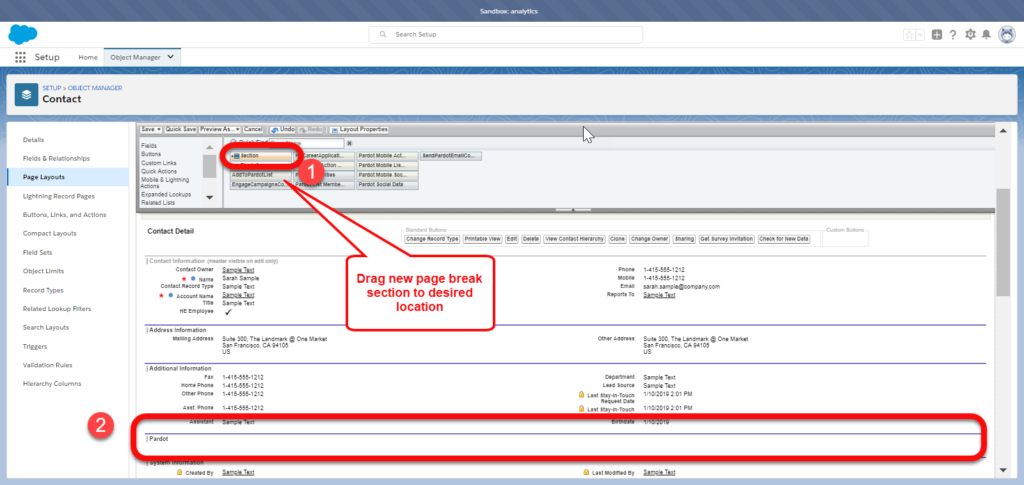Open Layout Properties

click(x=359, y=129)
